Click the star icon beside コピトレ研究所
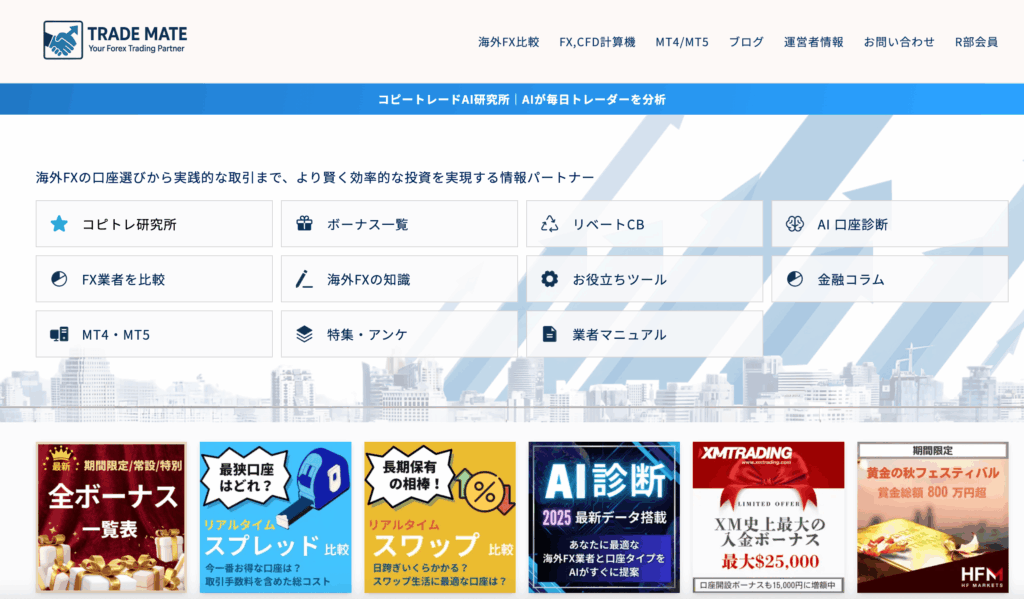 pyautogui.click(x=59, y=224)
